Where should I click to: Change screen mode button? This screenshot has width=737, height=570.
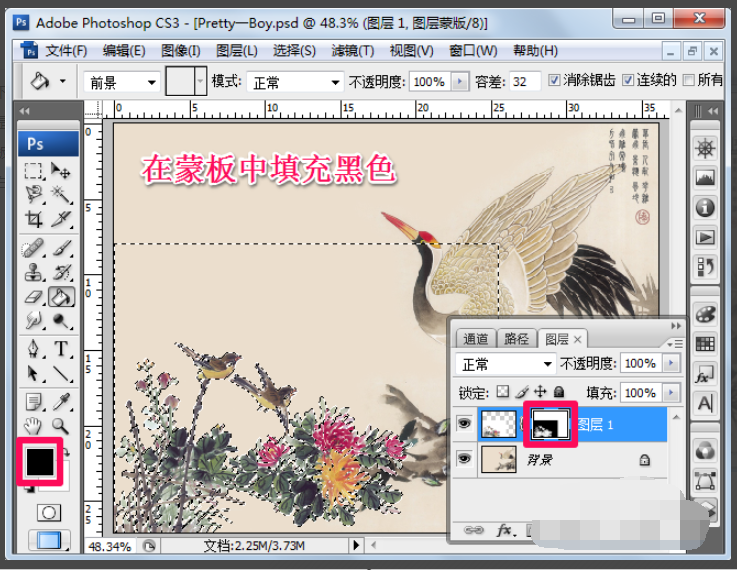click(x=49, y=540)
